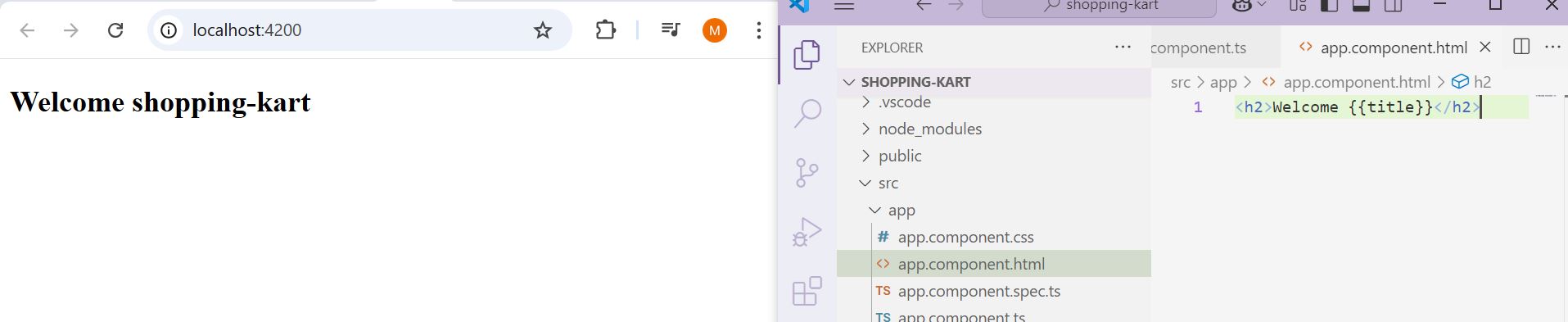The image size is (1568, 322).
Task: Select the Explorer files icon
Action: coord(807,54)
